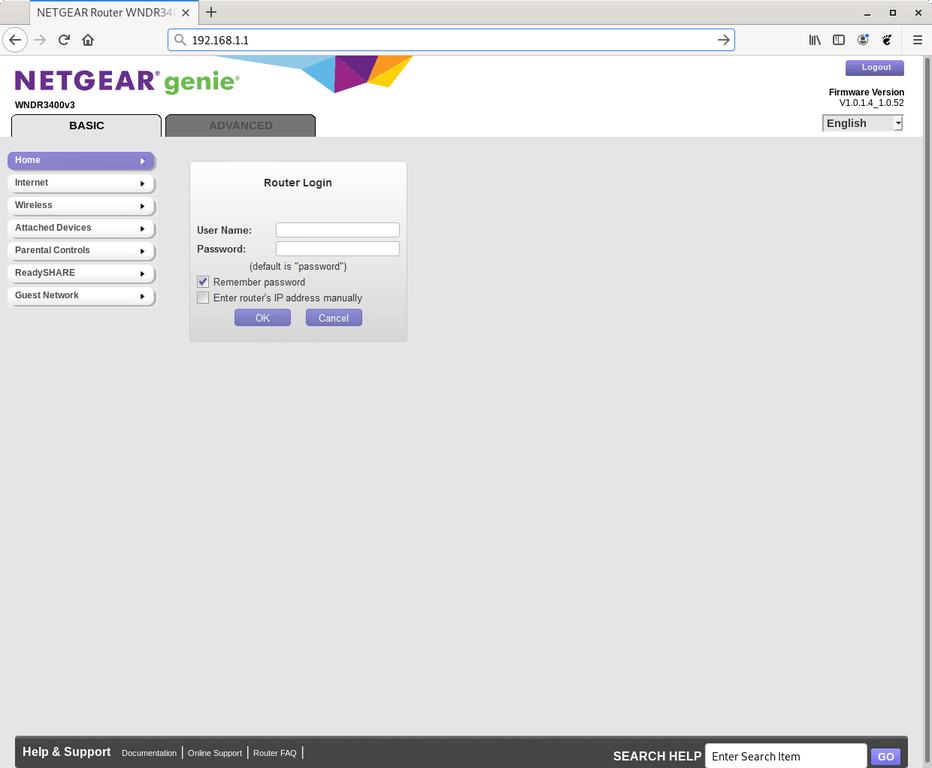This screenshot has height=768, width=932.
Task: Toggle the browser sidebar view icon
Action: point(838,40)
